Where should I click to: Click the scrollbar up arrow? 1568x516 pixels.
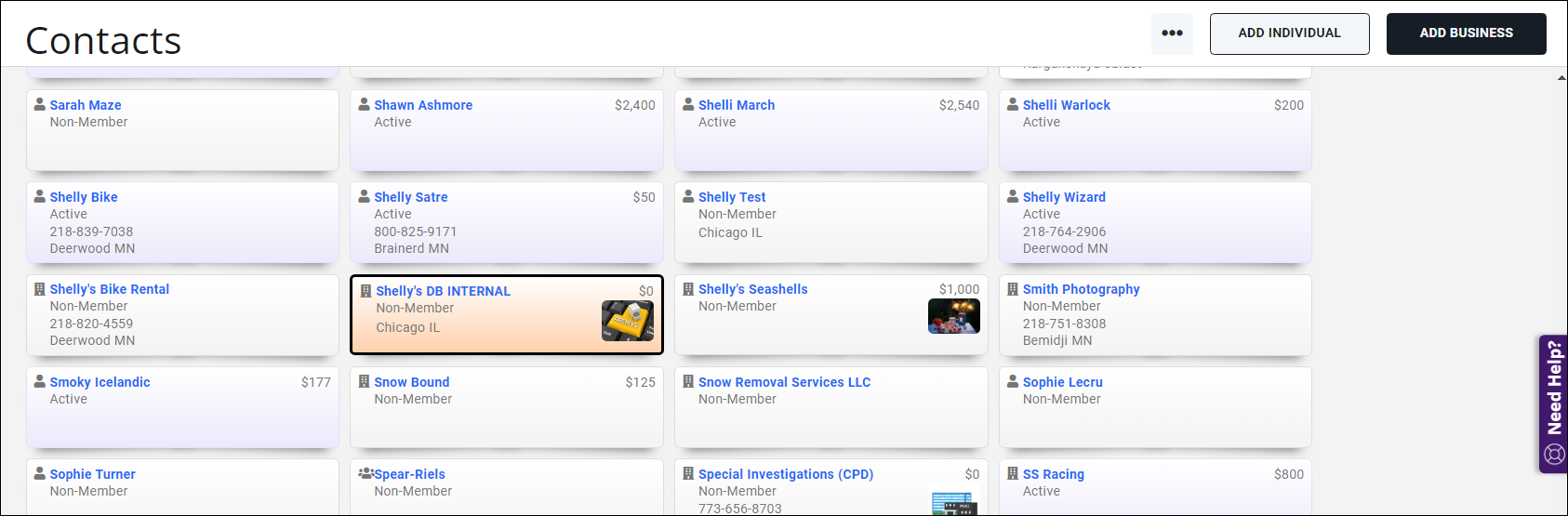(x=1561, y=78)
